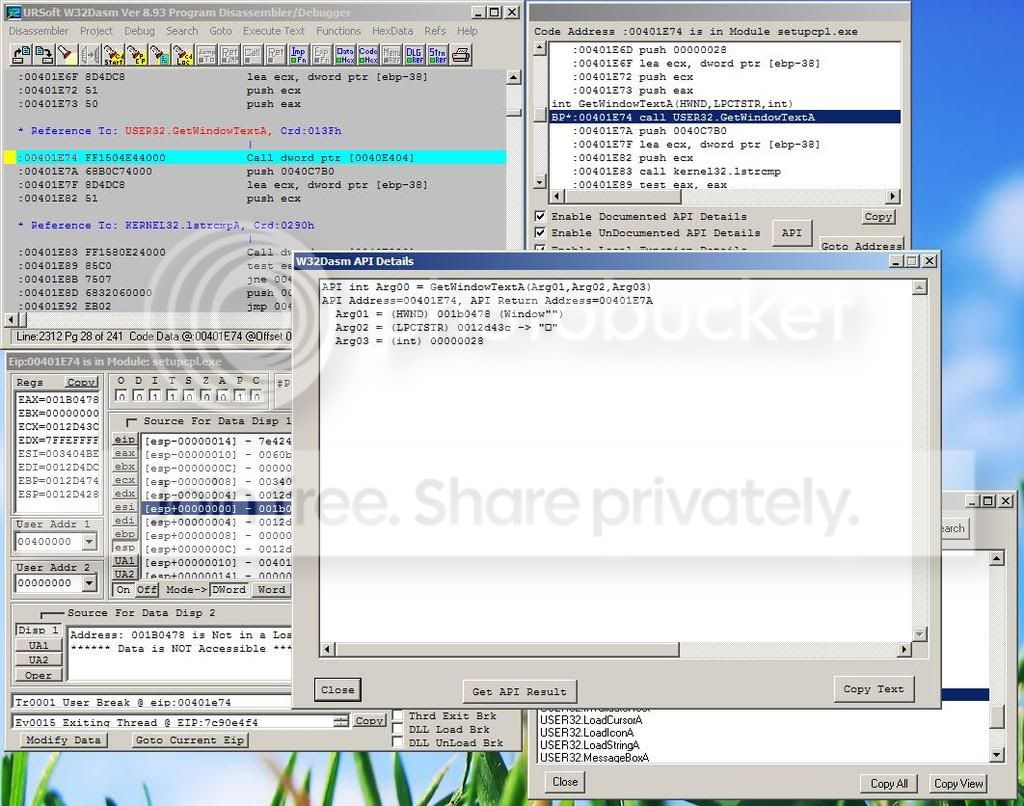Image resolution: width=1024 pixels, height=806 pixels.
Task: Click Goto Current Eip button
Action: tap(189, 740)
